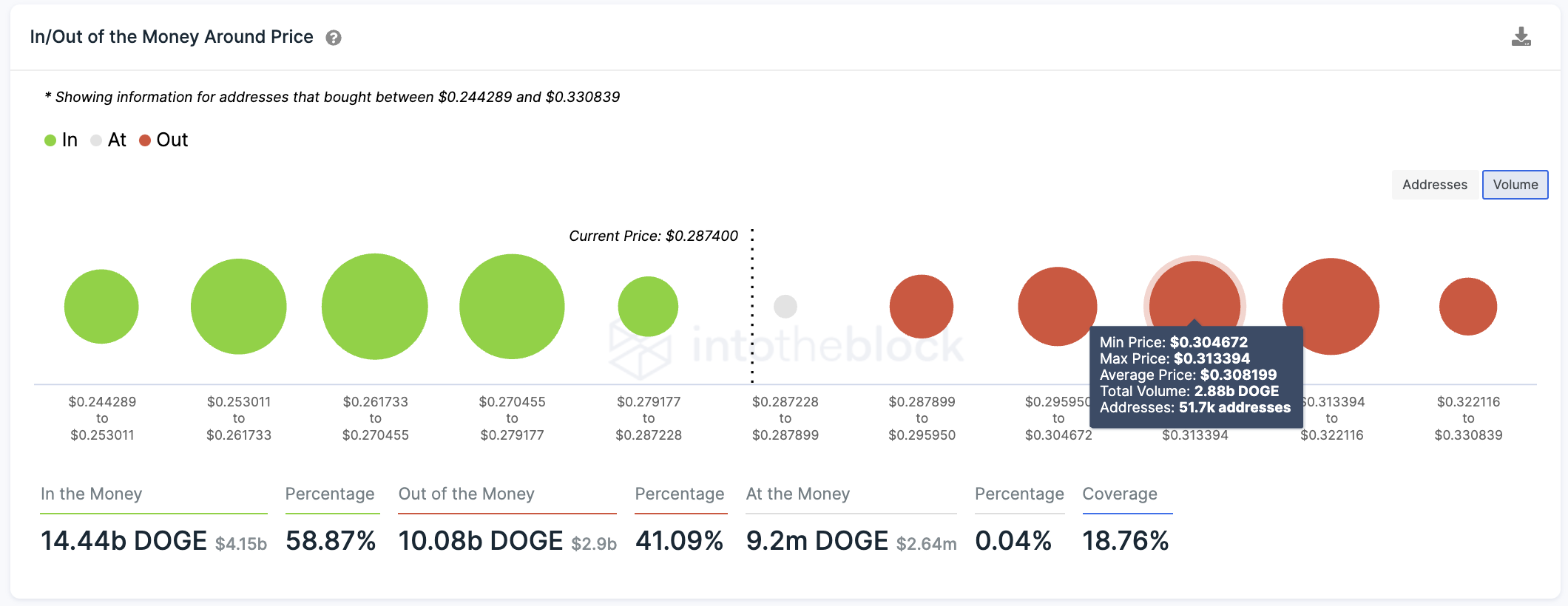Click red bubble for $0.322116 to $0.330839
This screenshot has height=606, width=1568.
point(1468,307)
